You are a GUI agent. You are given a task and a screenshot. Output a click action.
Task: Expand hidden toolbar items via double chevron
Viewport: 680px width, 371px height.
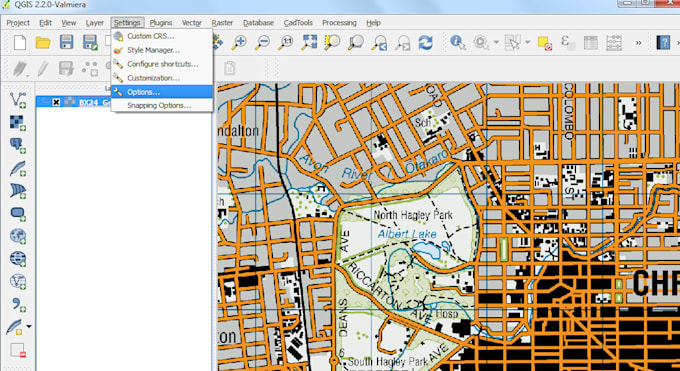click(x=638, y=43)
